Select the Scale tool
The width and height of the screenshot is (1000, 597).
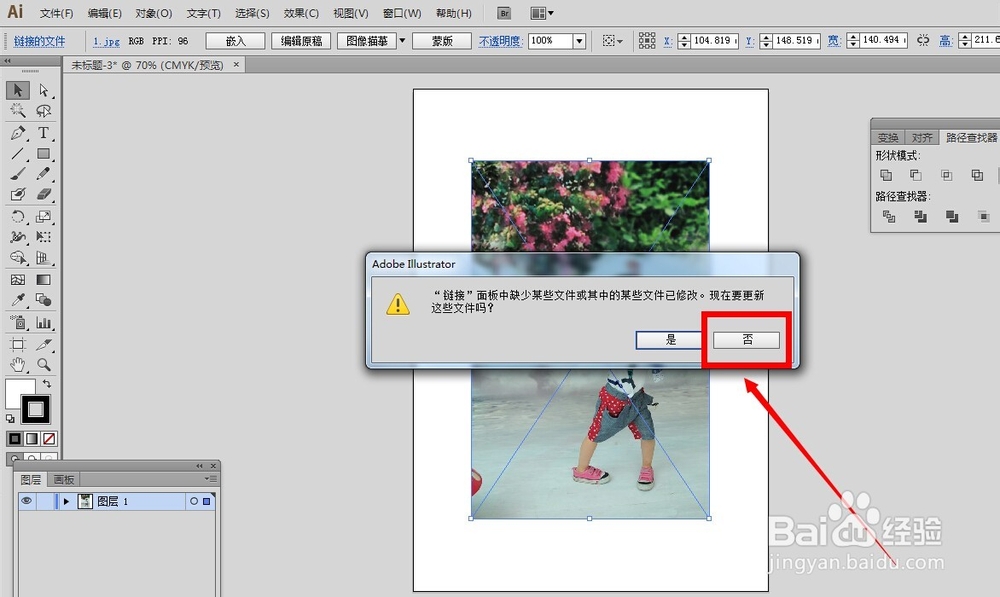coord(43,217)
